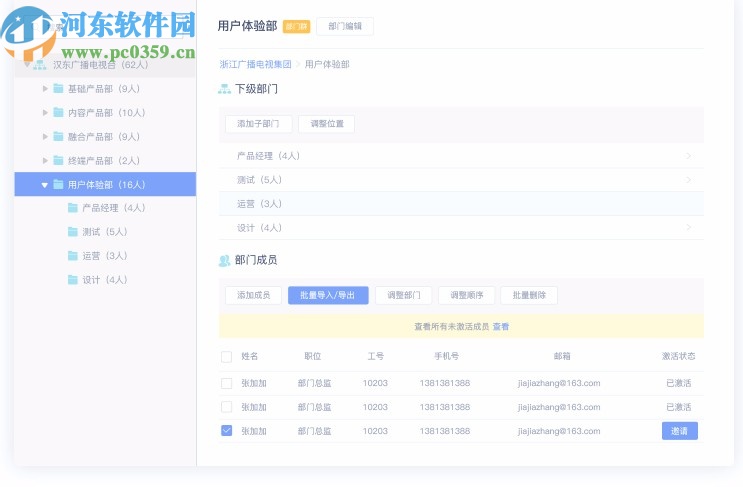Open the 浙江广播电视集团 breadcrumb link
Screen dimensions: 743x487
255,64
